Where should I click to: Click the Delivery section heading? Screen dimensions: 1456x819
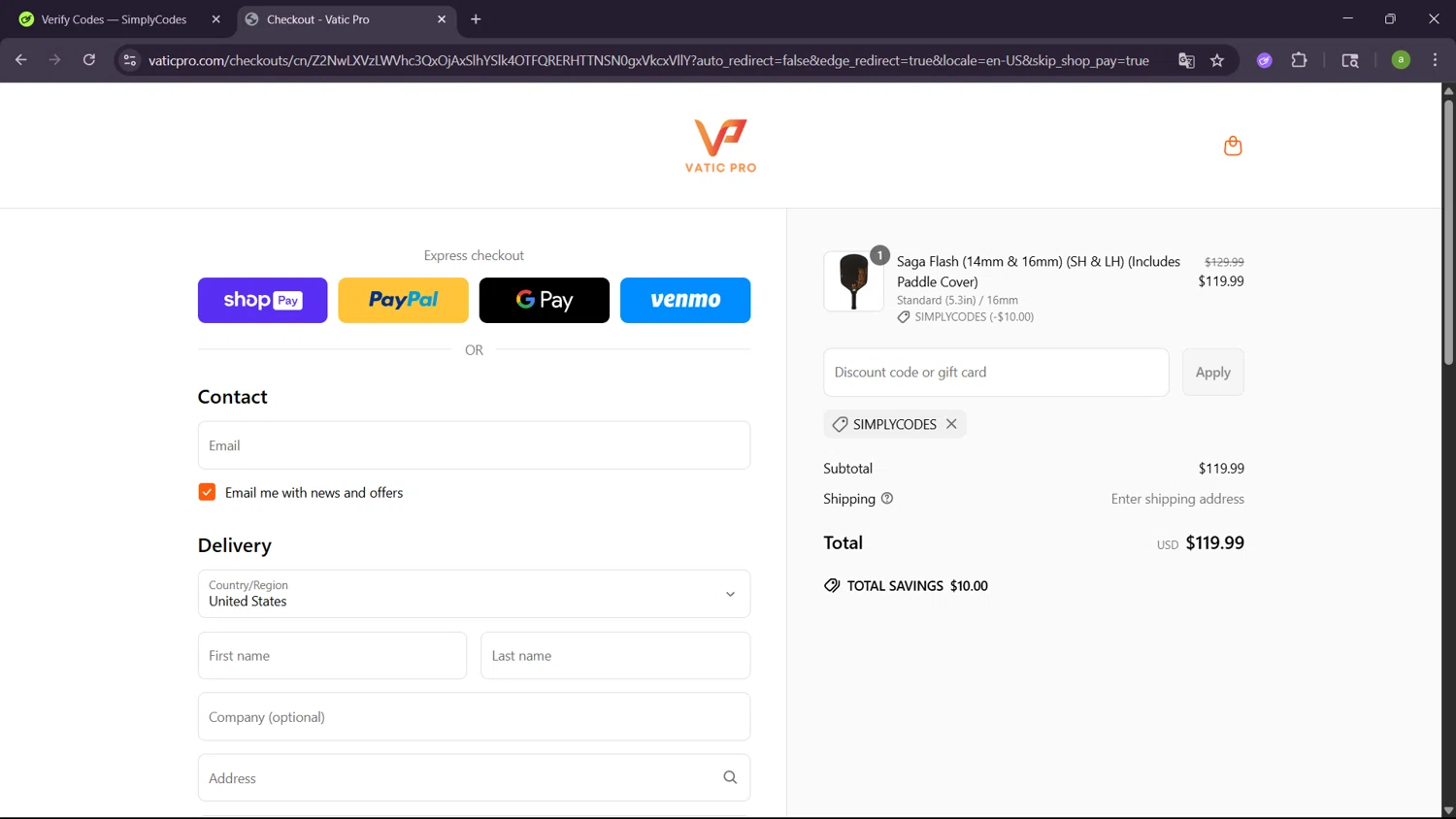pos(235,545)
